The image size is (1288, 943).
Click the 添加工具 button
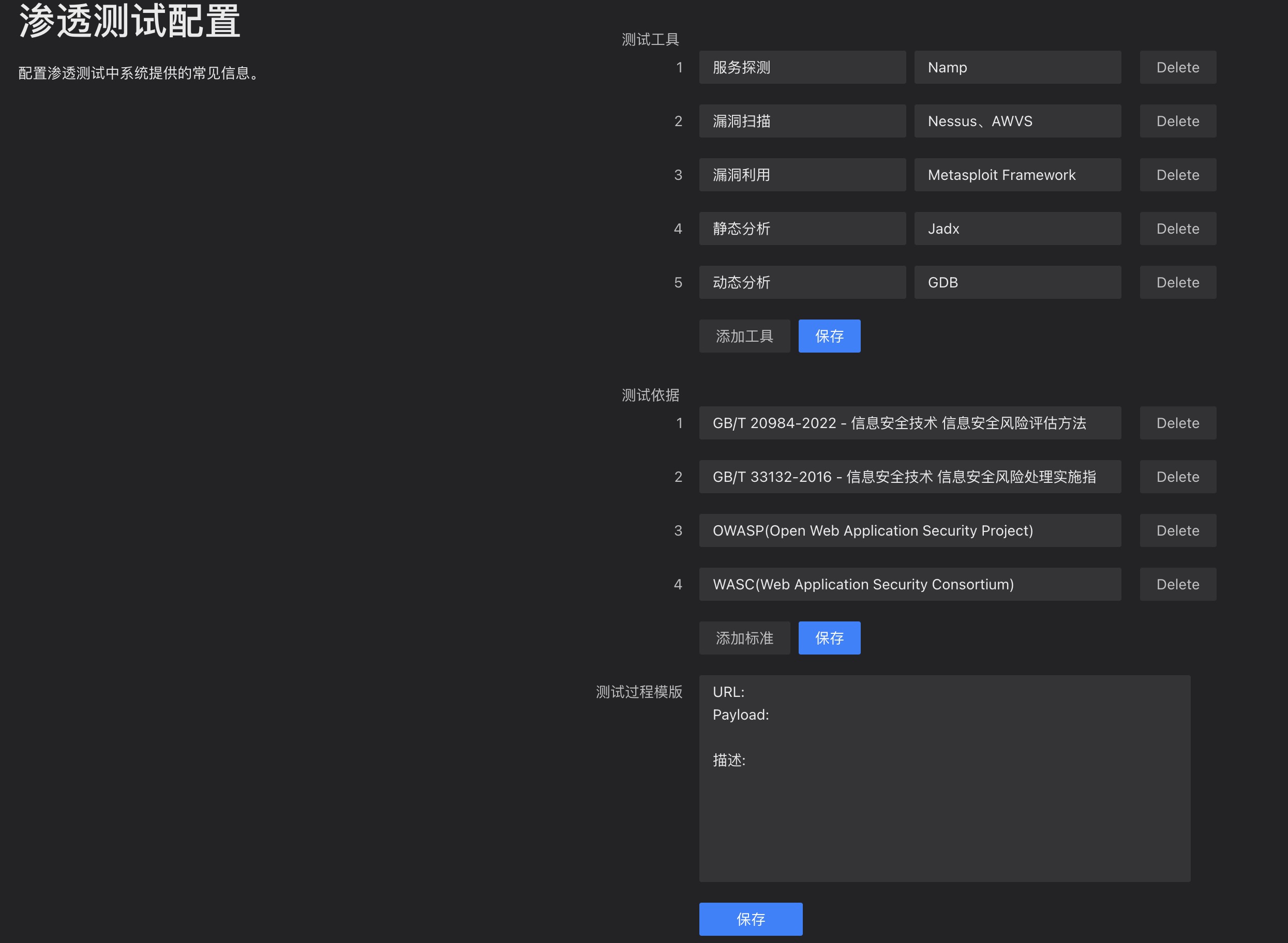744,336
